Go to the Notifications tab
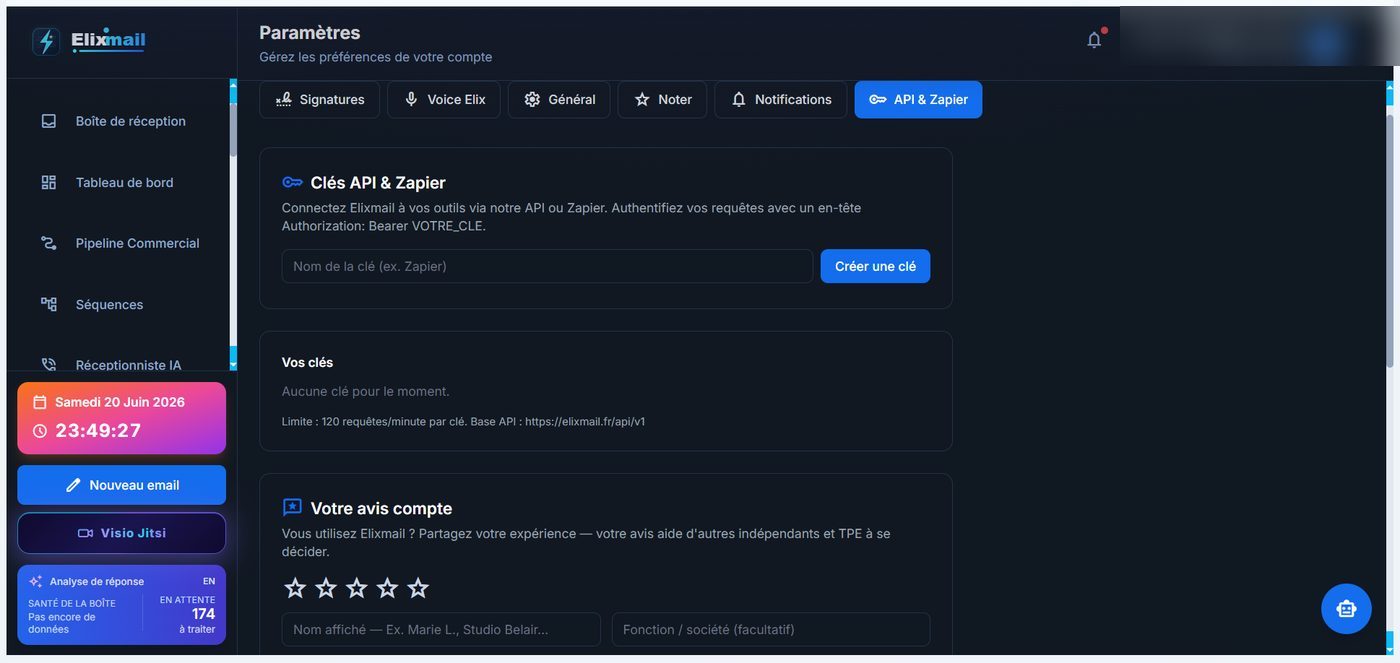Screen dimensions: 1400x663 tap(781, 99)
